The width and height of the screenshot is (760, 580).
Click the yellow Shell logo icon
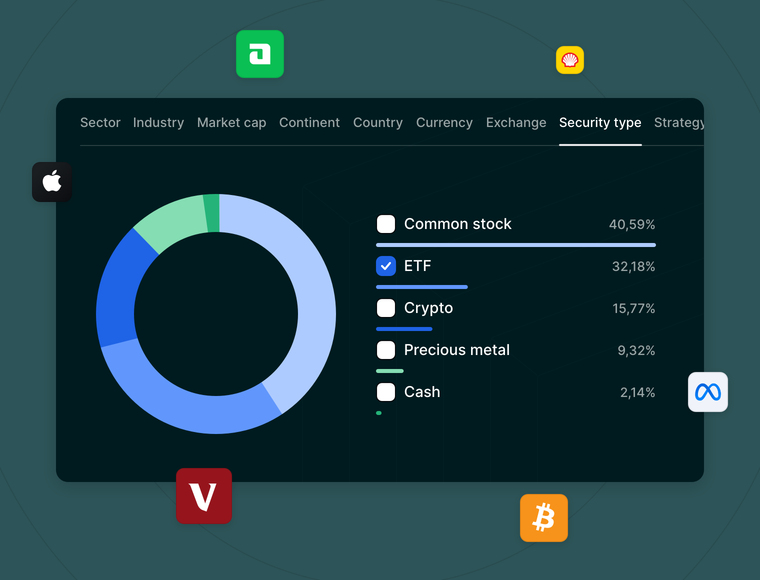point(570,60)
